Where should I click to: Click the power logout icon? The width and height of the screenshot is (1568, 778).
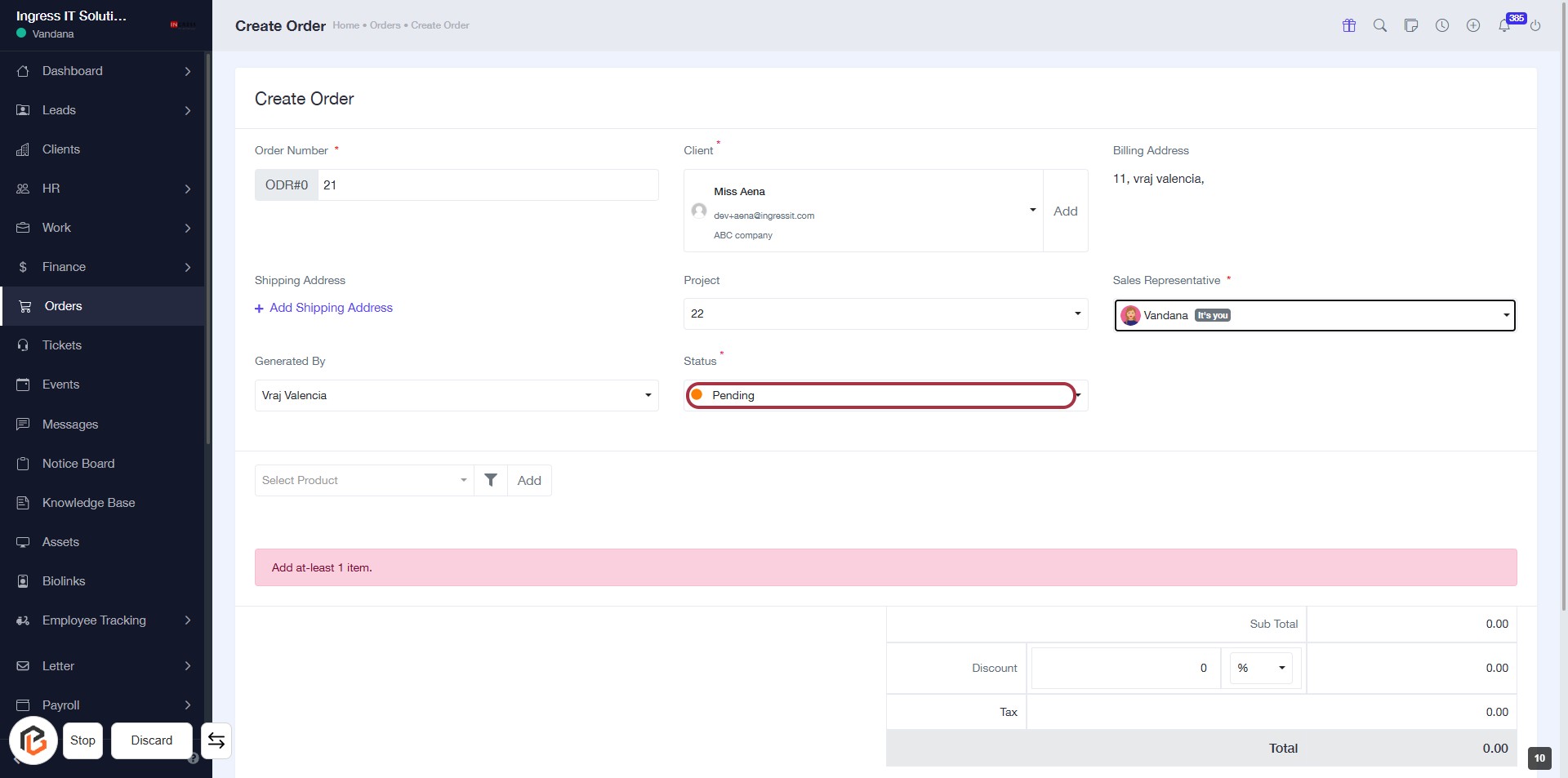click(1535, 25)
